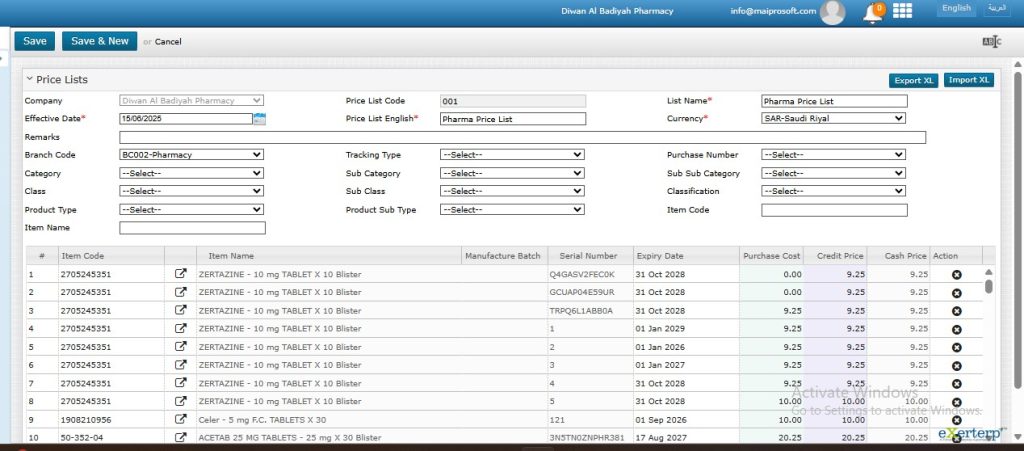Screen dimensions: 1024x451
Task: Open the apps grid menu icon
Action: [902, 11]
